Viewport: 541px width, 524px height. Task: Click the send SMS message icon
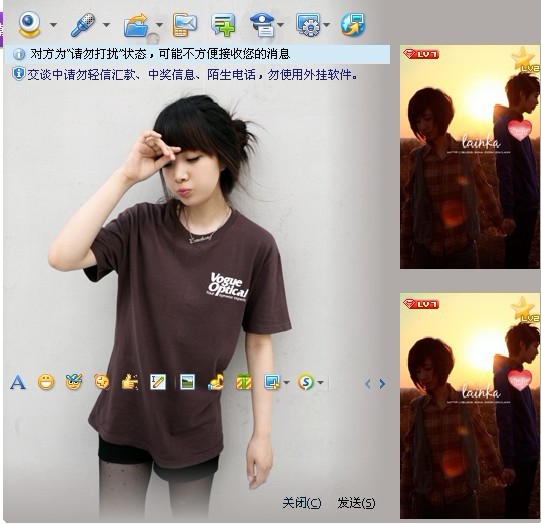point(185,24)
